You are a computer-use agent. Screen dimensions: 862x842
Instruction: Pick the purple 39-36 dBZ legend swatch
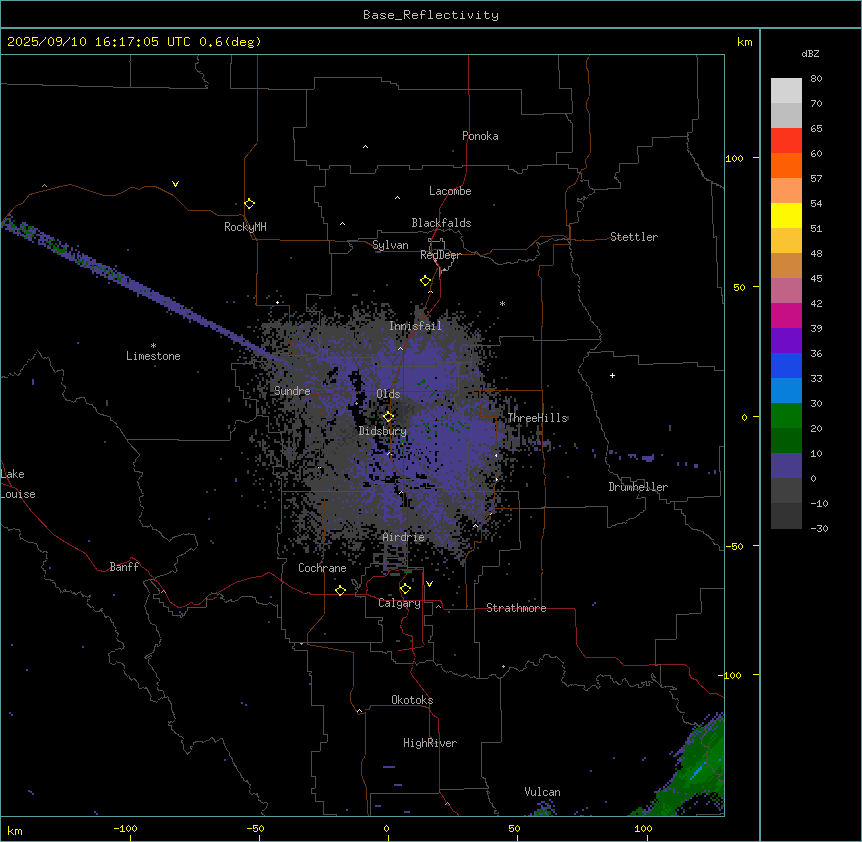tap(786, 341)
